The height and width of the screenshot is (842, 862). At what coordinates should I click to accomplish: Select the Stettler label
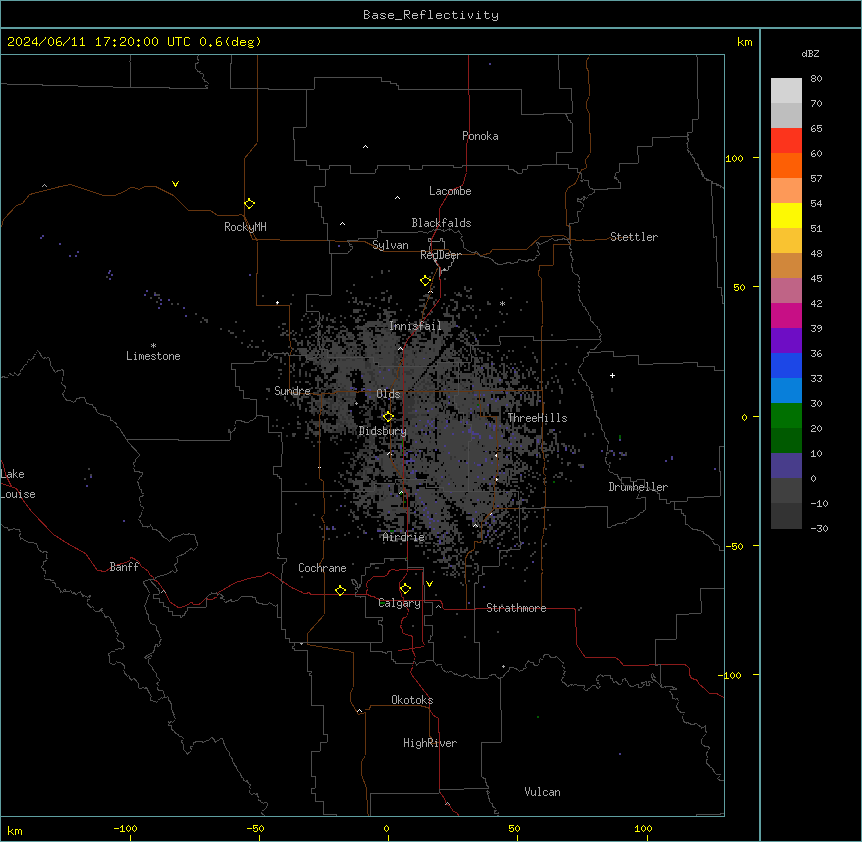click(634, 237)
